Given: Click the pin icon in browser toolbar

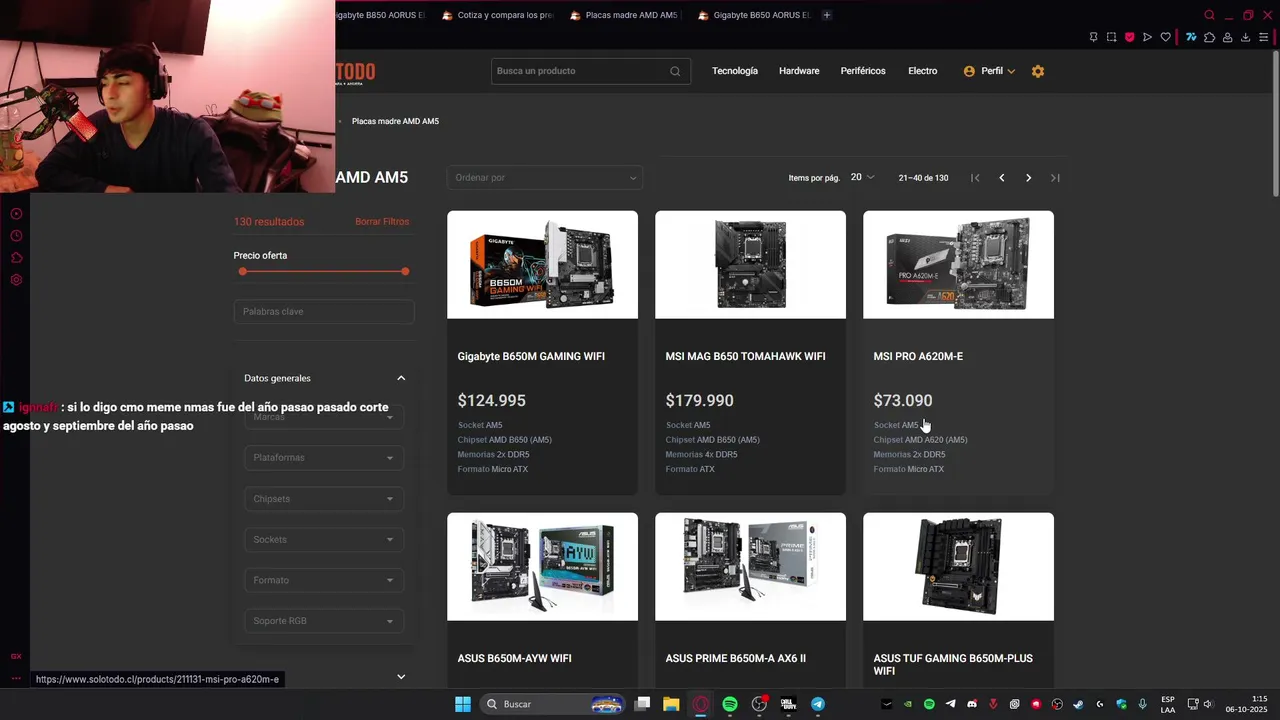Looking at the screenshot, I should [1093, 37].
